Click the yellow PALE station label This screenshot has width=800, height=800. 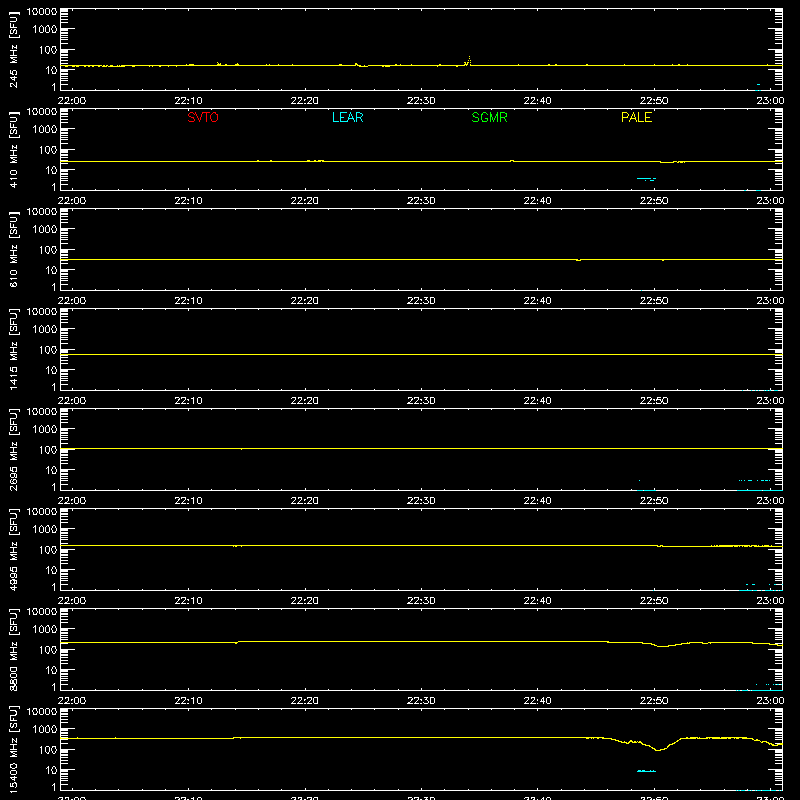pos(636,117)
